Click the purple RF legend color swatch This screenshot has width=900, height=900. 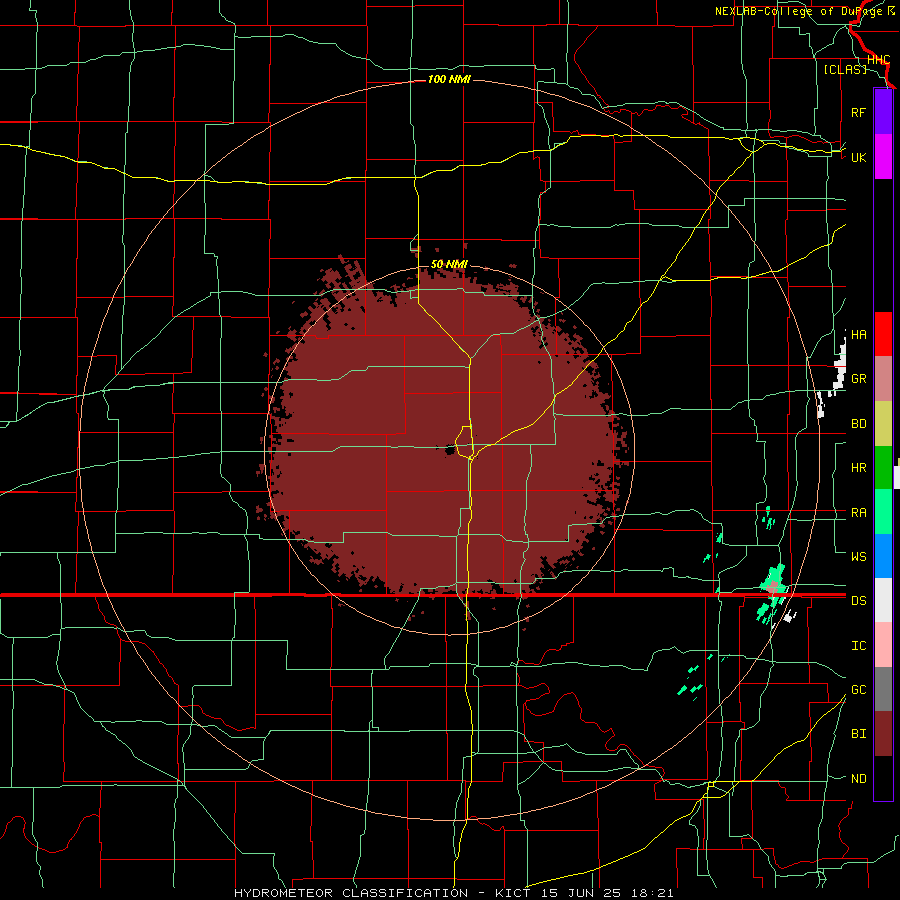[883, 112]
